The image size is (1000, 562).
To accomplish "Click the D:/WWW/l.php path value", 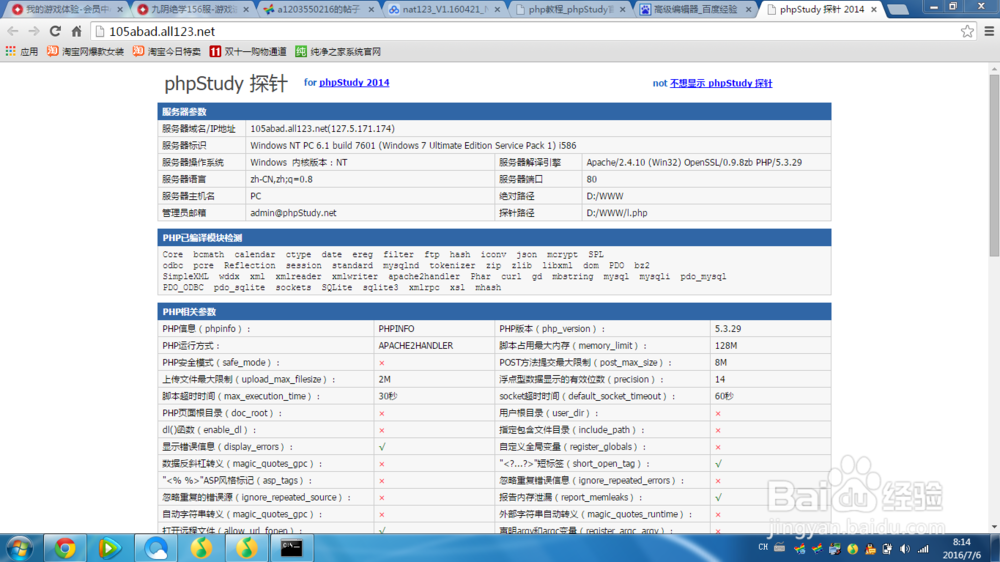I will (x=617, y=213).
